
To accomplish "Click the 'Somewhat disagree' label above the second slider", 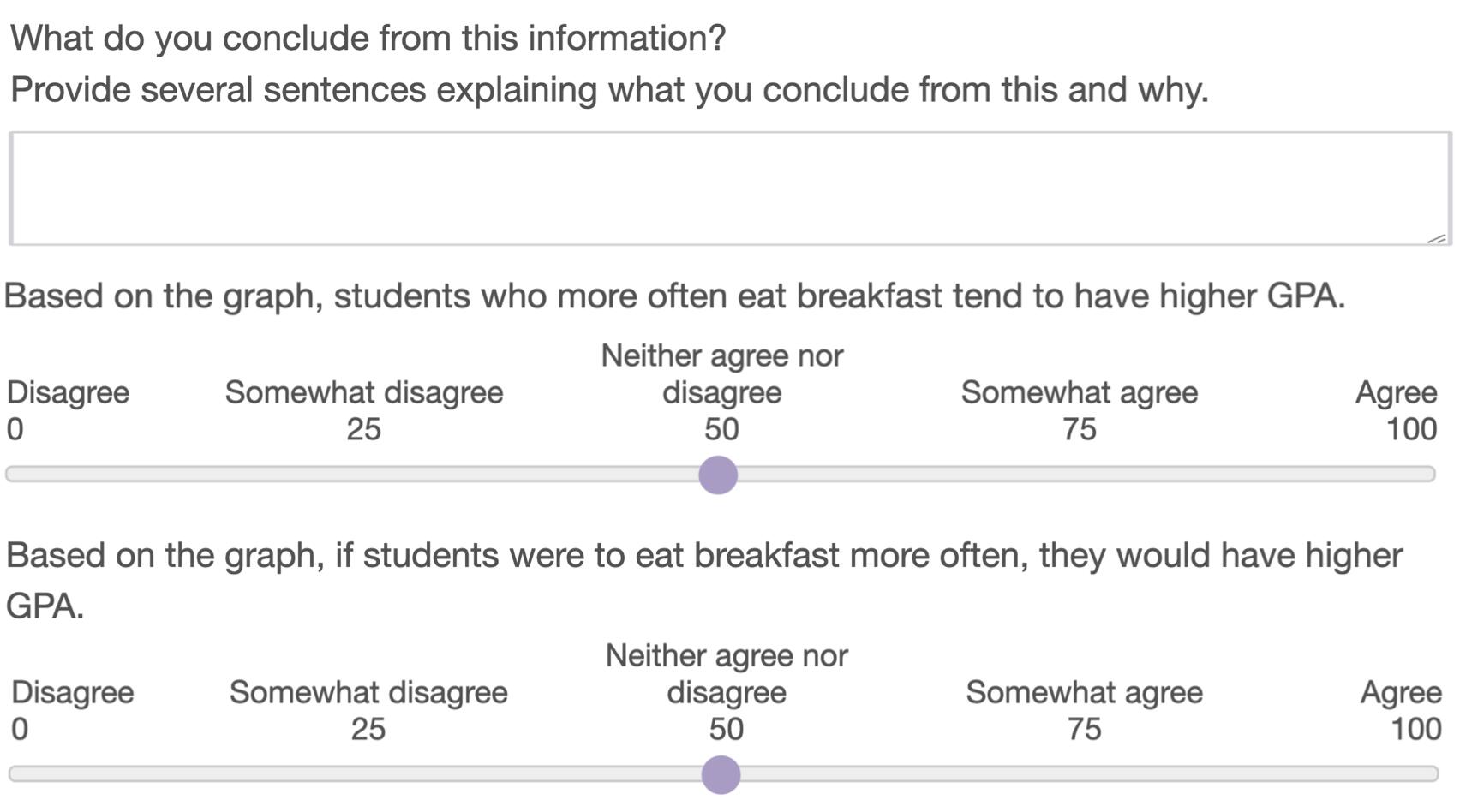I will 368,692.
